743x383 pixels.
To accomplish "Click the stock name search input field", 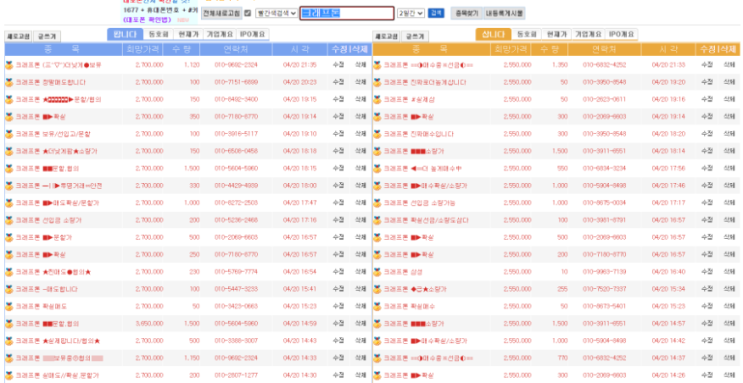I will [x=347, y=13].
